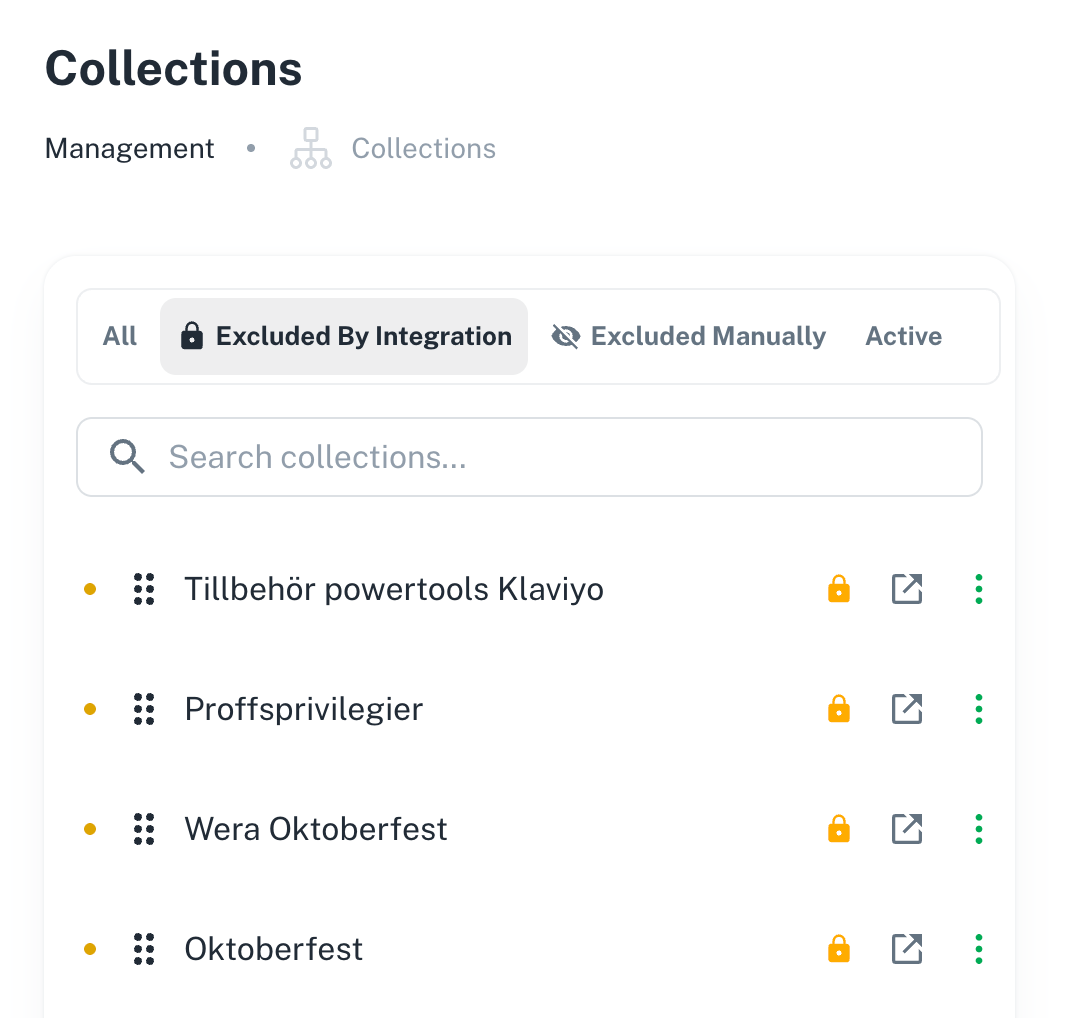Select the last Oktoberfest collection name
The image size is (1068, 1018).
[x=274, y=949]
